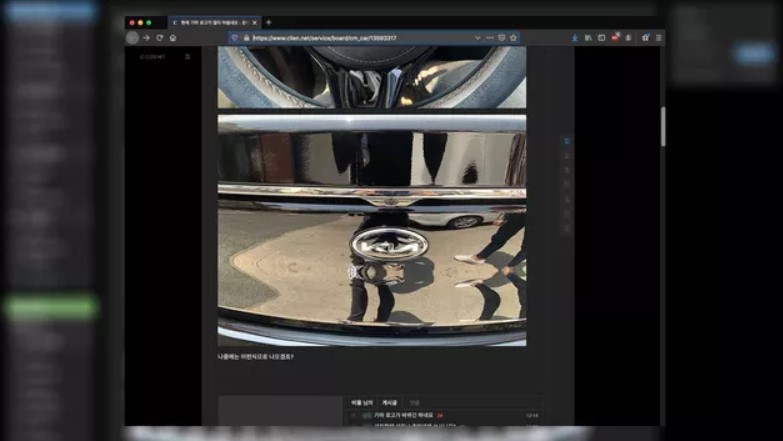
Task: Open a new browser tab
Action: (268, 22)
